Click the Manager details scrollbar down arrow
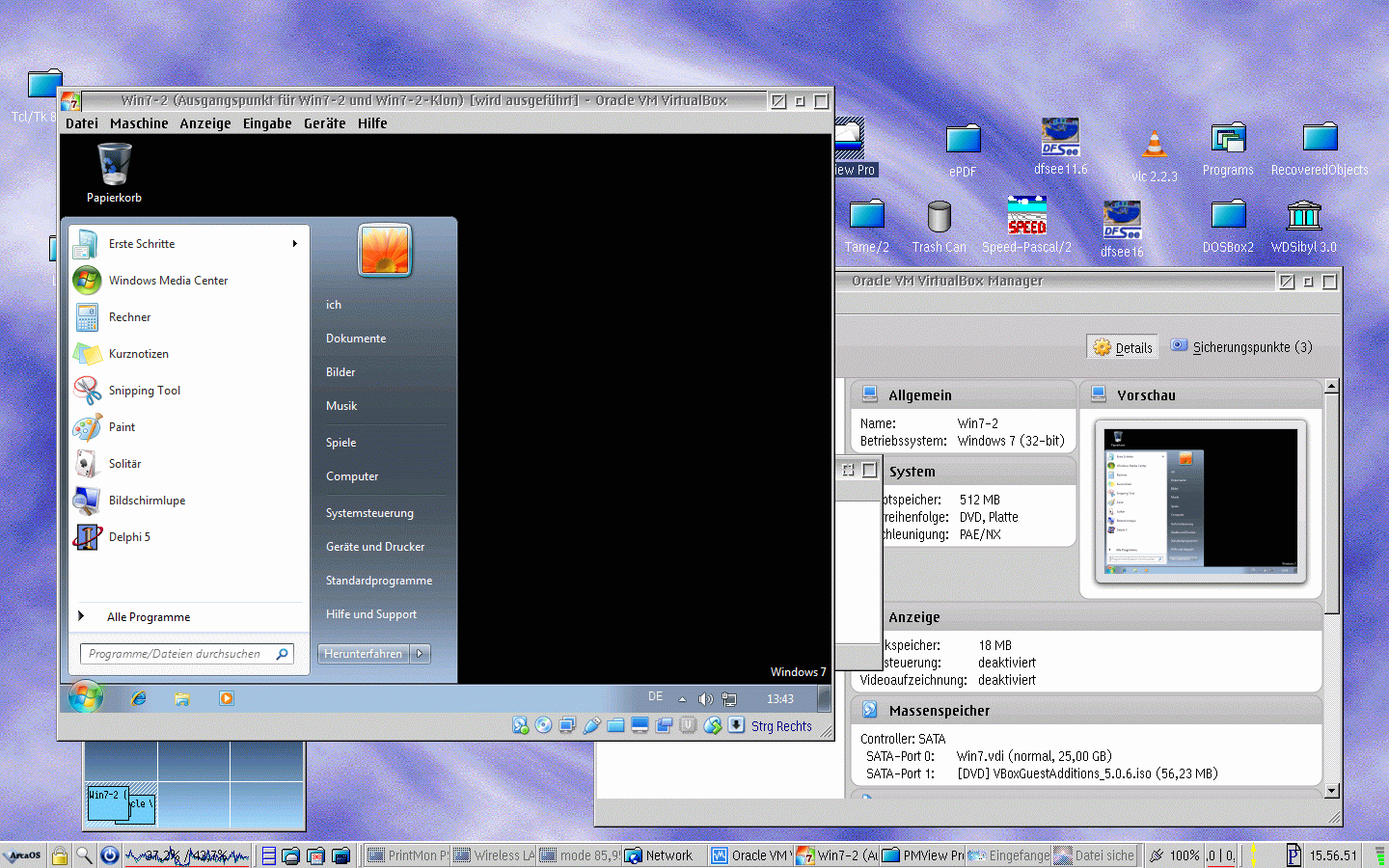 [1332, 791]
